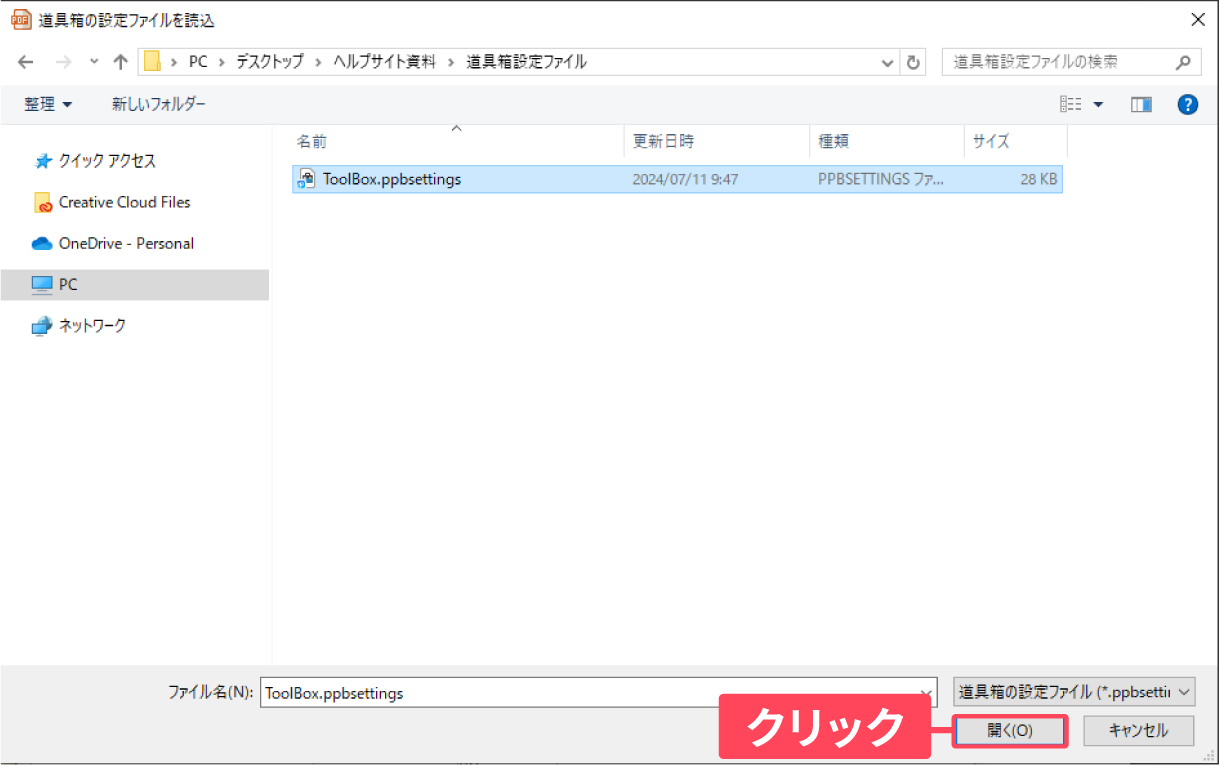The width and height of the screenshot is (1219, 765).
Task: Sort by the サイズ column header
Action: coord(1016,142)
